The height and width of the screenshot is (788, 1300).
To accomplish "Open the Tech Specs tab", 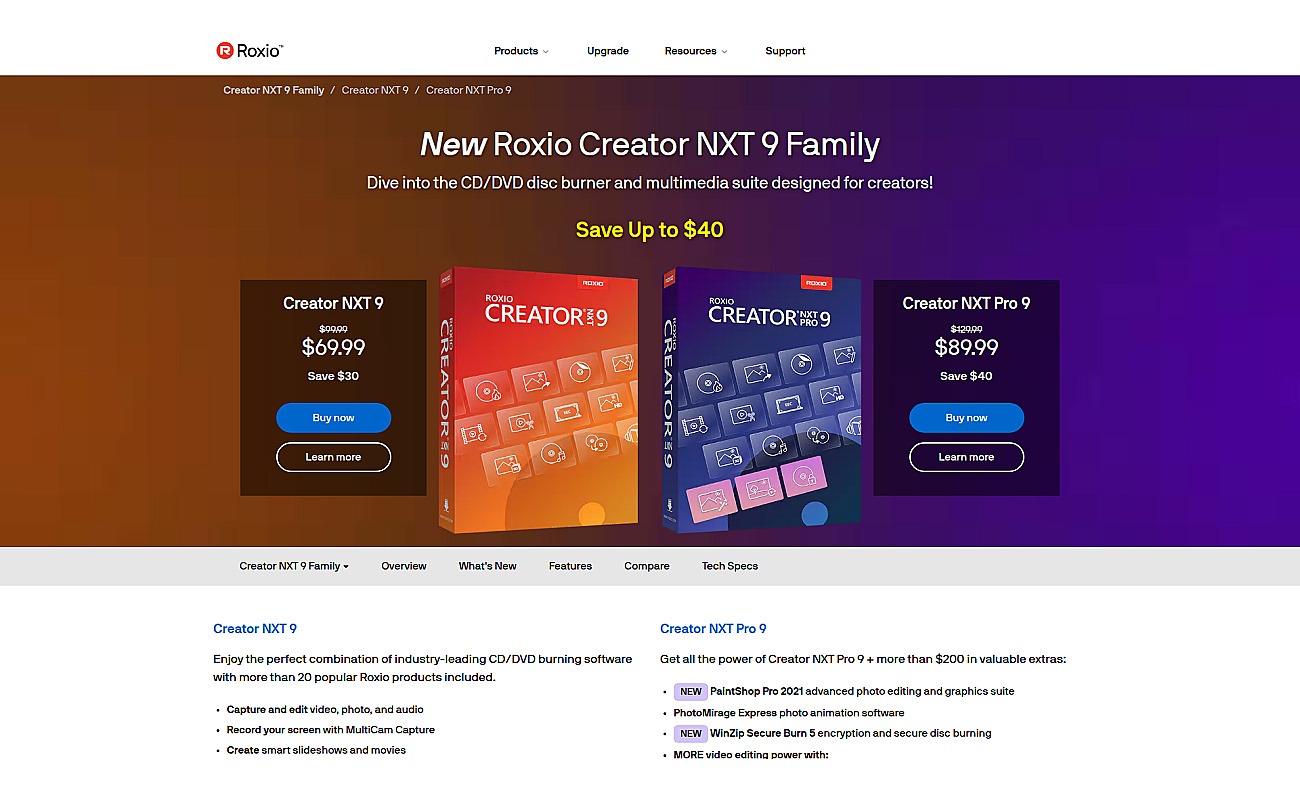I will click(x=730, y=566).
